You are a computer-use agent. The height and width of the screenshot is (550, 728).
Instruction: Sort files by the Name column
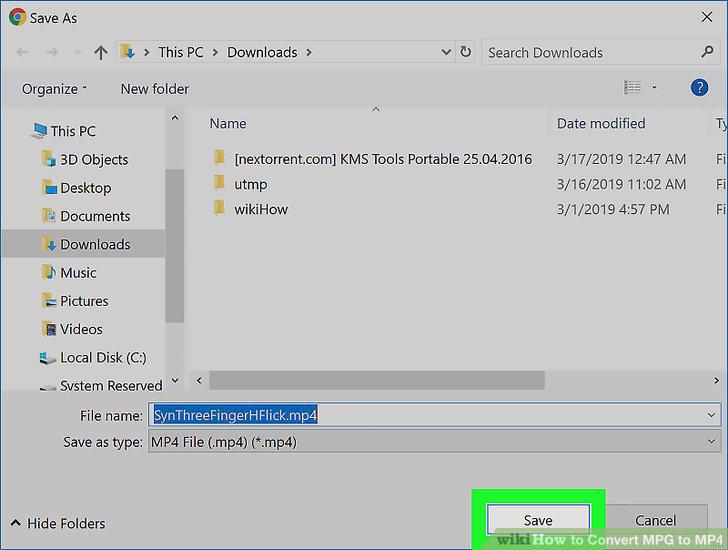(x=228, y=124)
